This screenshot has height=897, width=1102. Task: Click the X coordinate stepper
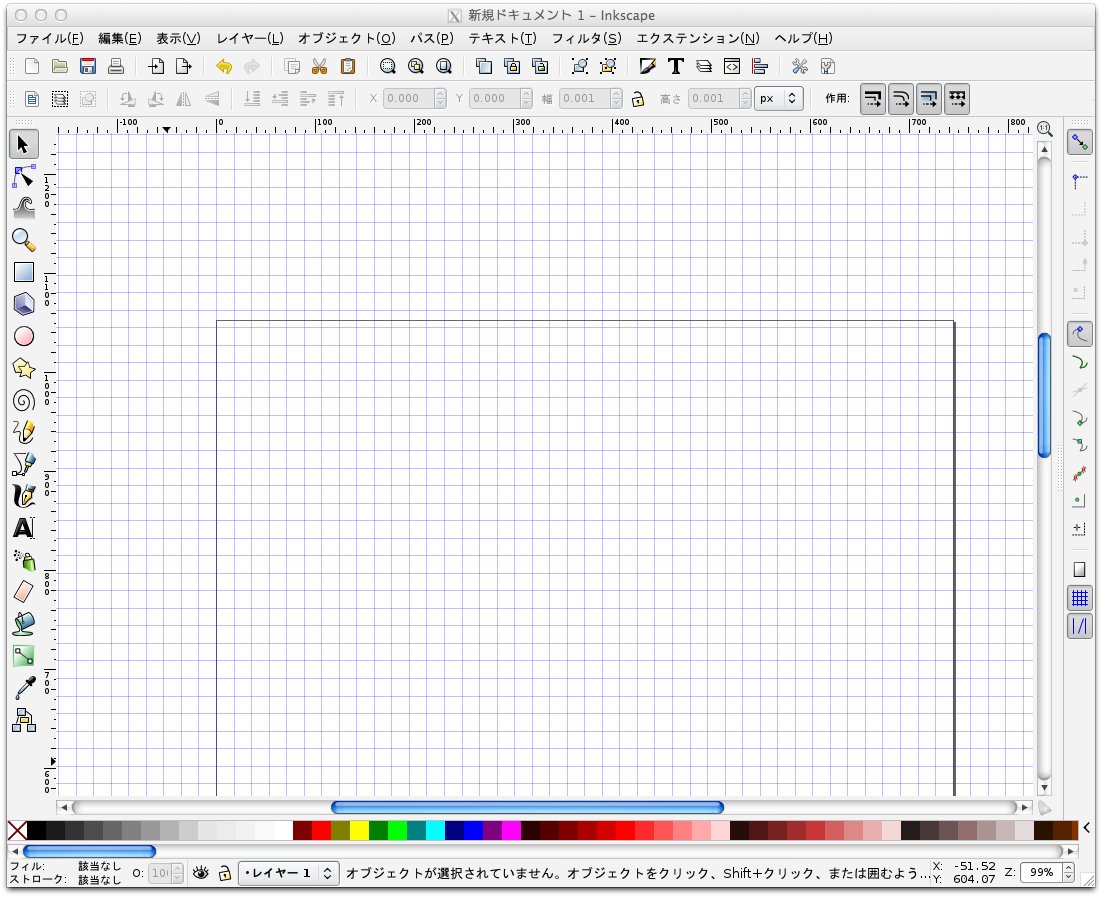[x=441, y=98]
